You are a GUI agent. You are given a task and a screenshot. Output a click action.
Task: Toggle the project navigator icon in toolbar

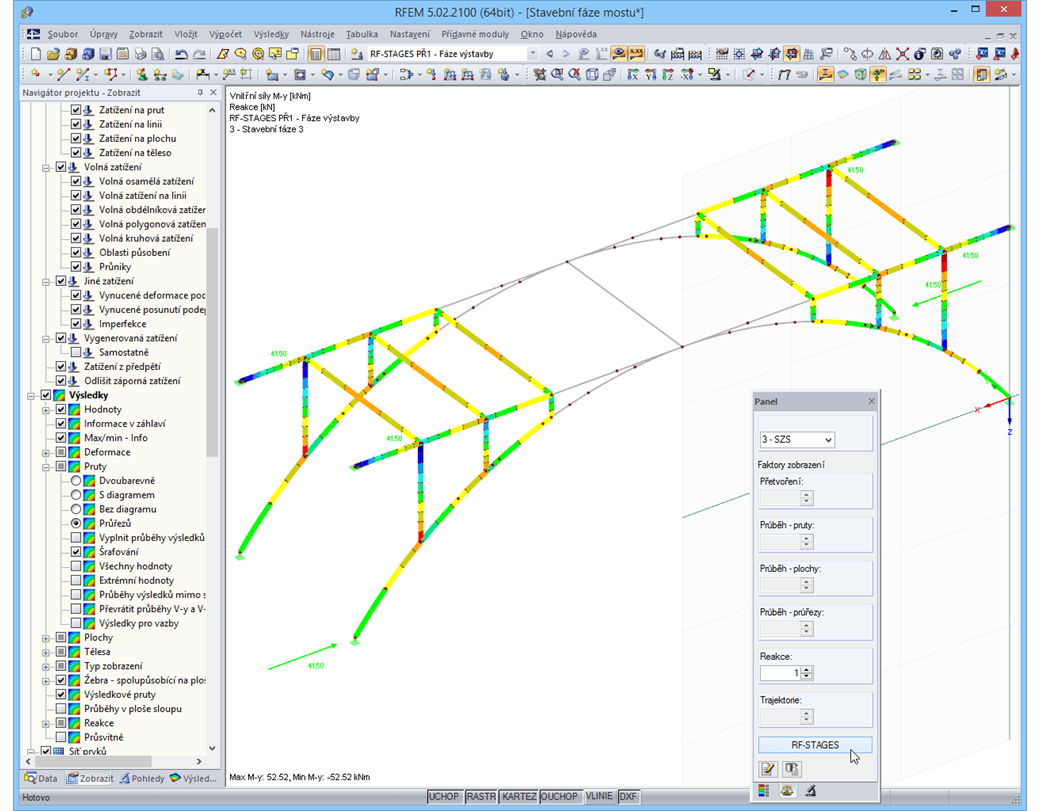click(x=316, y=54)
